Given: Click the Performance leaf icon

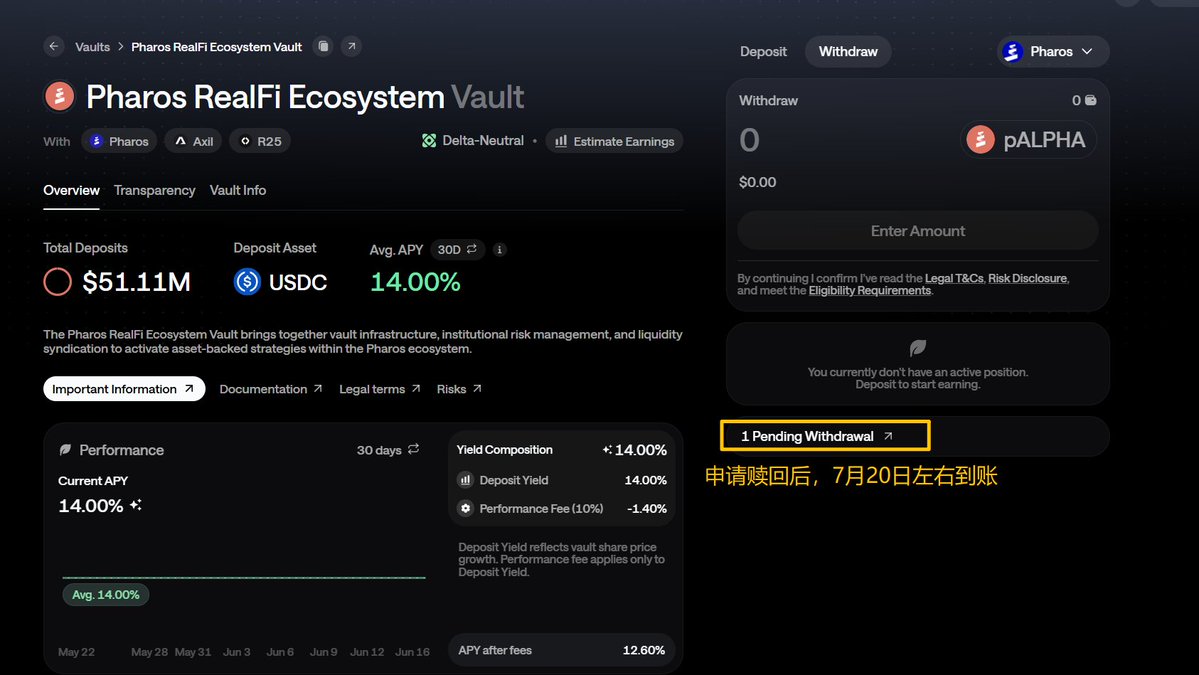Looking at the screenshot, I should [x=65, y=450].
